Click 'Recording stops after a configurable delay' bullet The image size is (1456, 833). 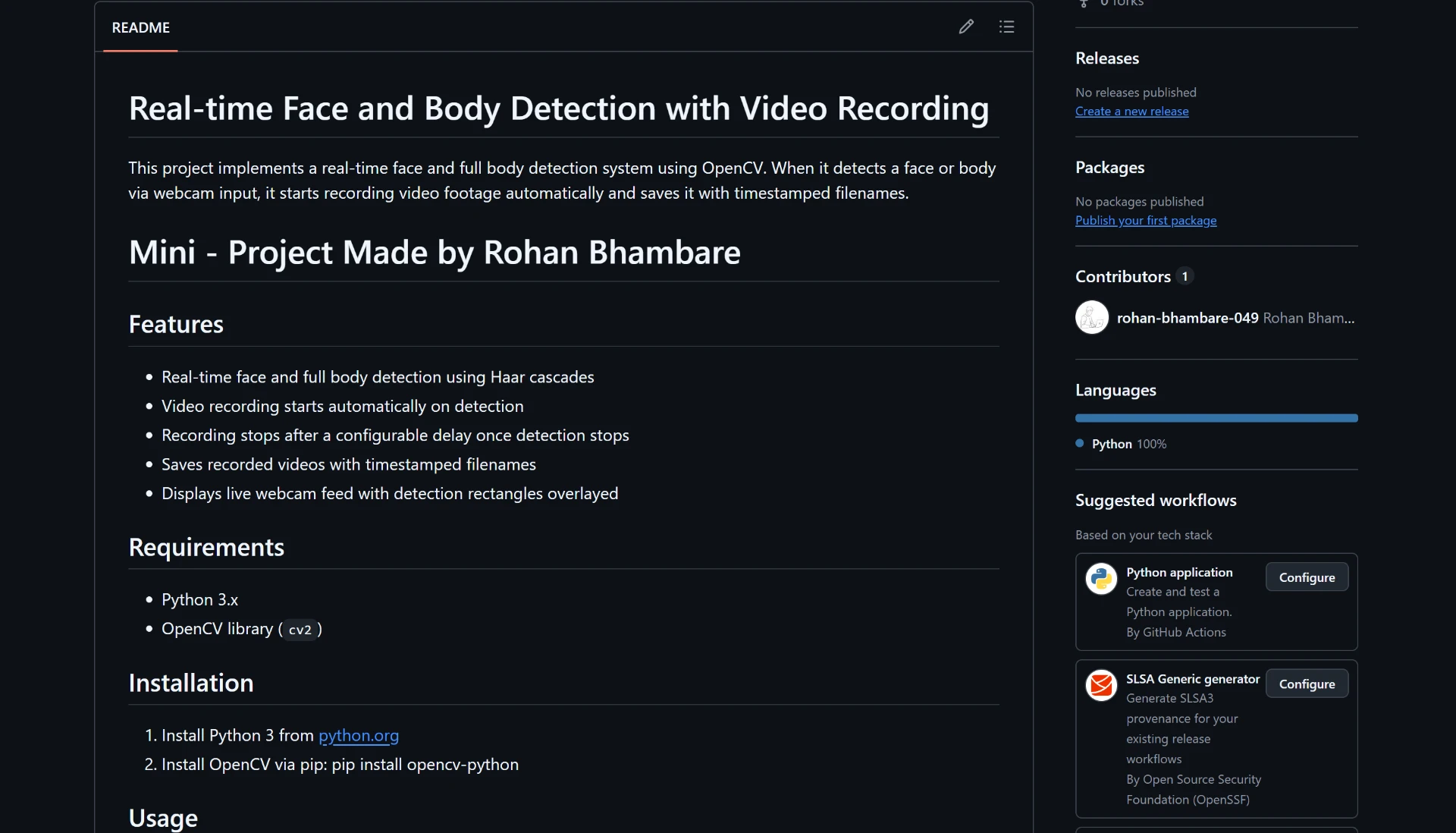395,435
